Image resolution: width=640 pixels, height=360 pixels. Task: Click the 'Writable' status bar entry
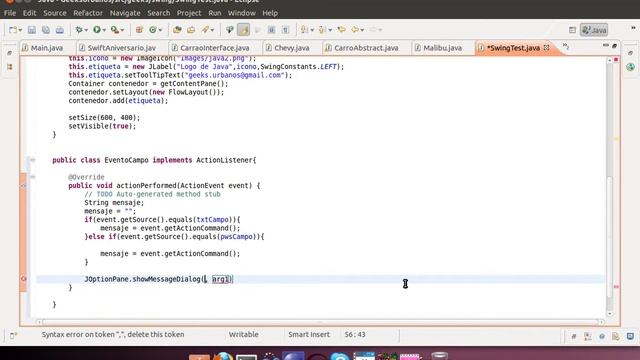[x=244, y=334]
